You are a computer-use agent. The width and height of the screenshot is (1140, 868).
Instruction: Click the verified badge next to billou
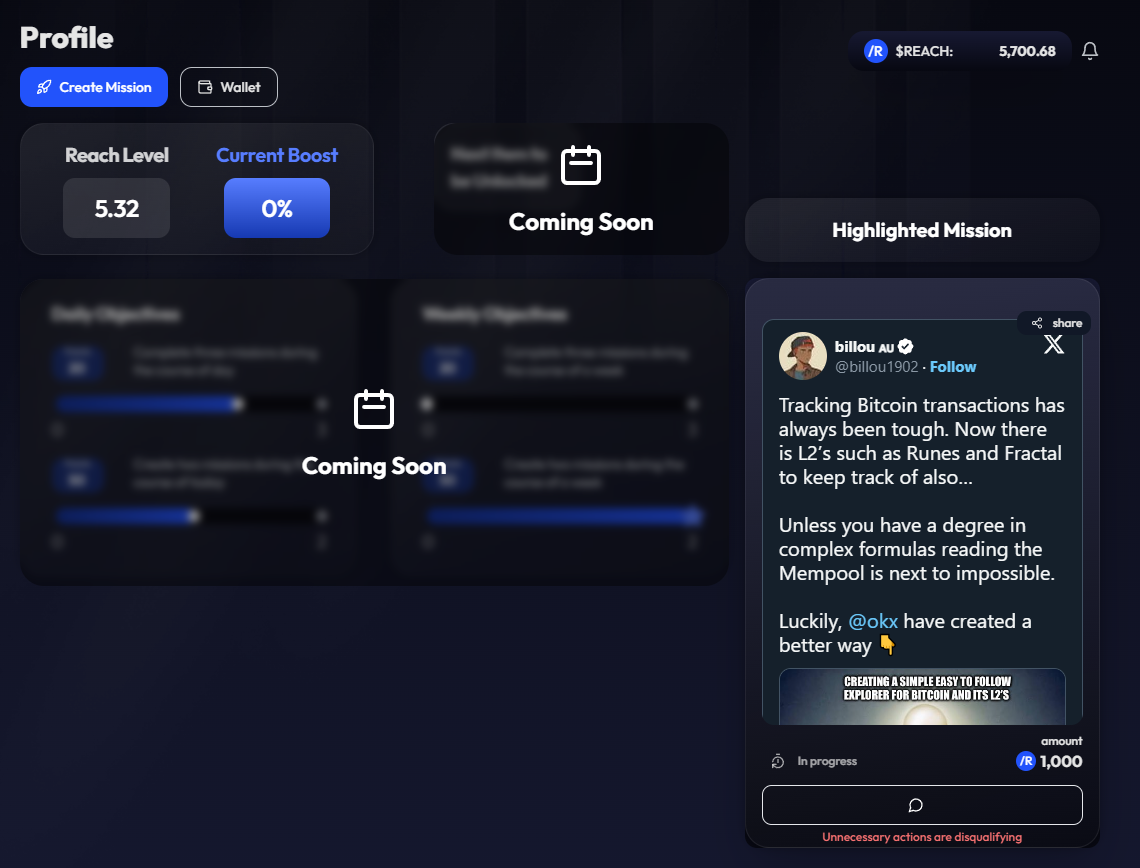click(905, 346)
